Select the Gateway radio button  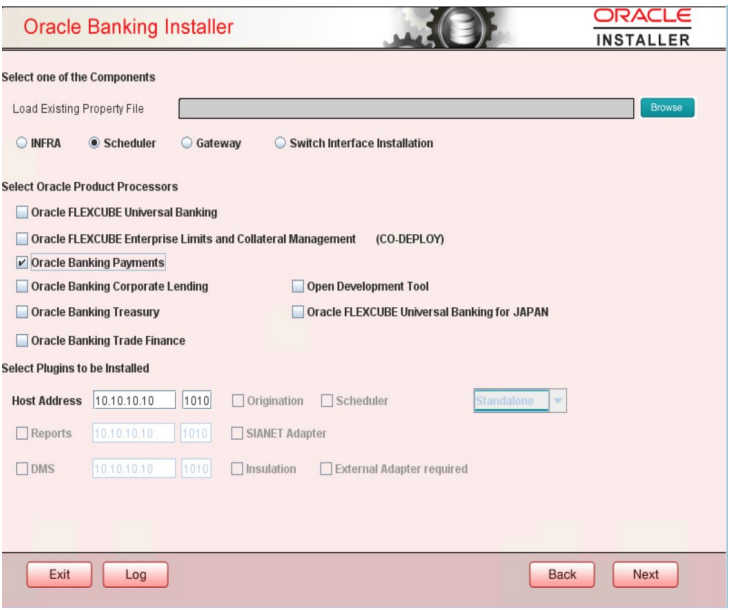click(186, 143)
